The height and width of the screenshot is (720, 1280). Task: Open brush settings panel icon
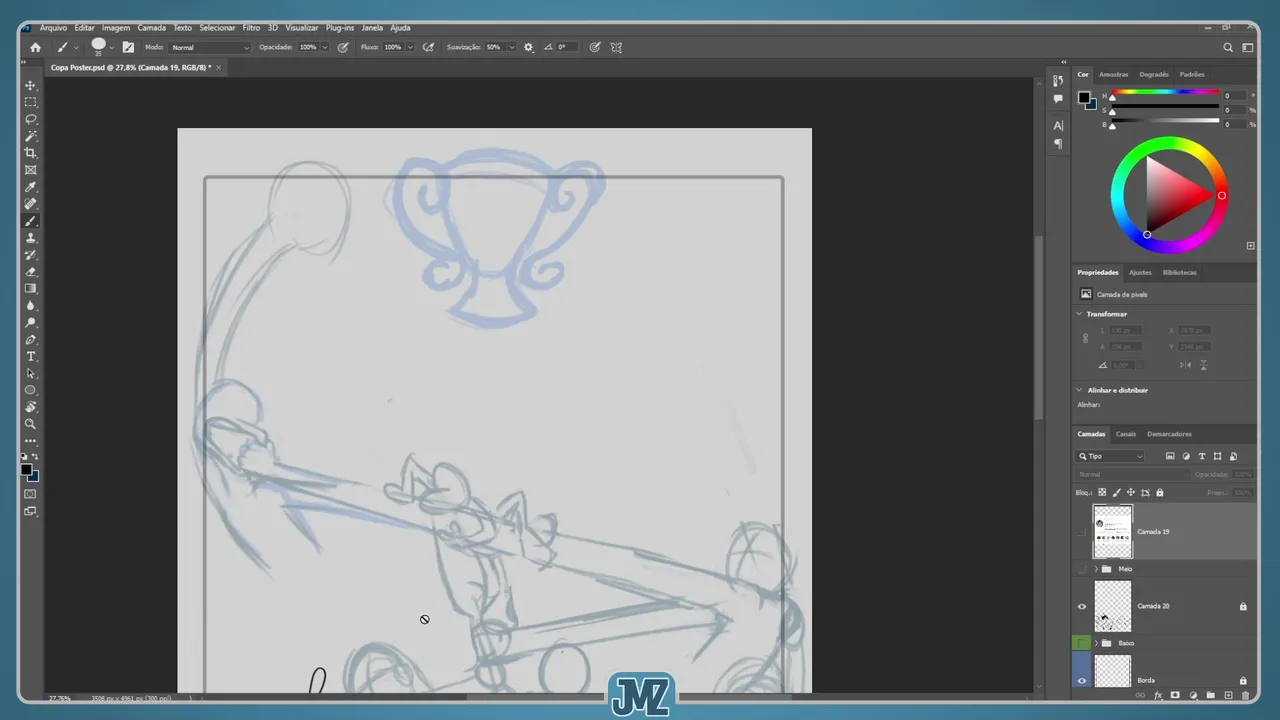coord(128,47)
